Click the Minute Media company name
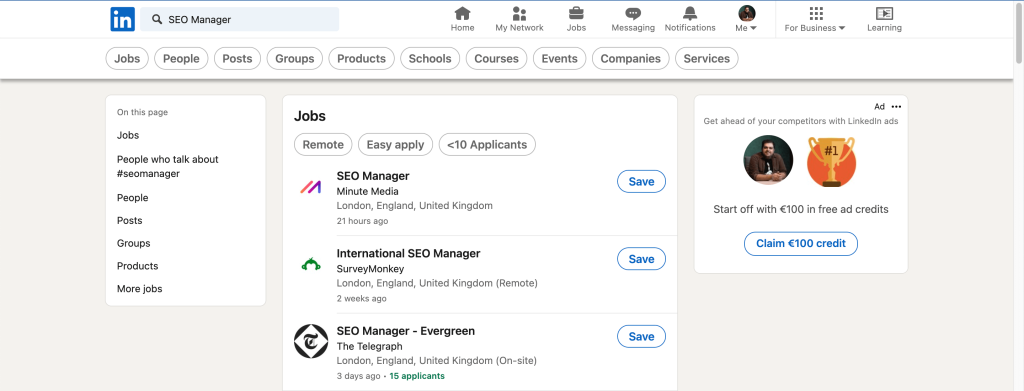 (367, 191)
